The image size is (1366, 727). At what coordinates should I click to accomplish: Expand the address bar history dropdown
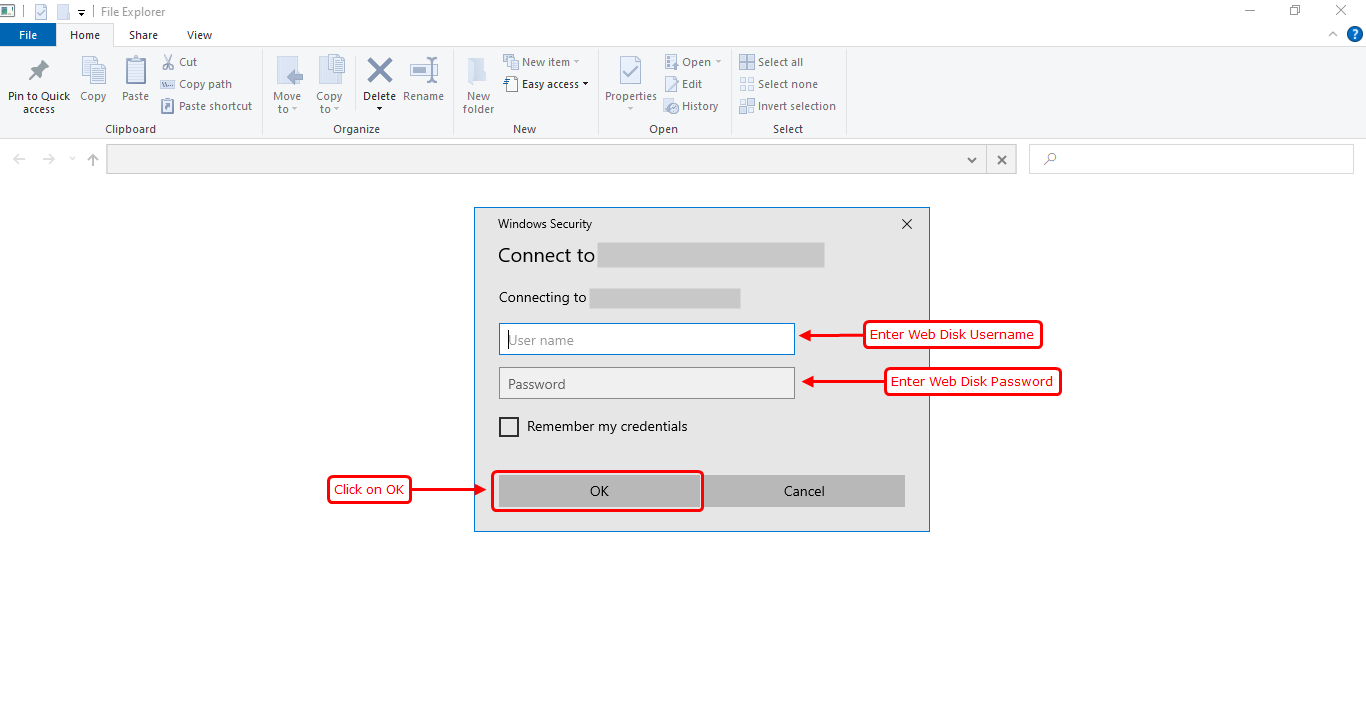click(x=972, y=160)
